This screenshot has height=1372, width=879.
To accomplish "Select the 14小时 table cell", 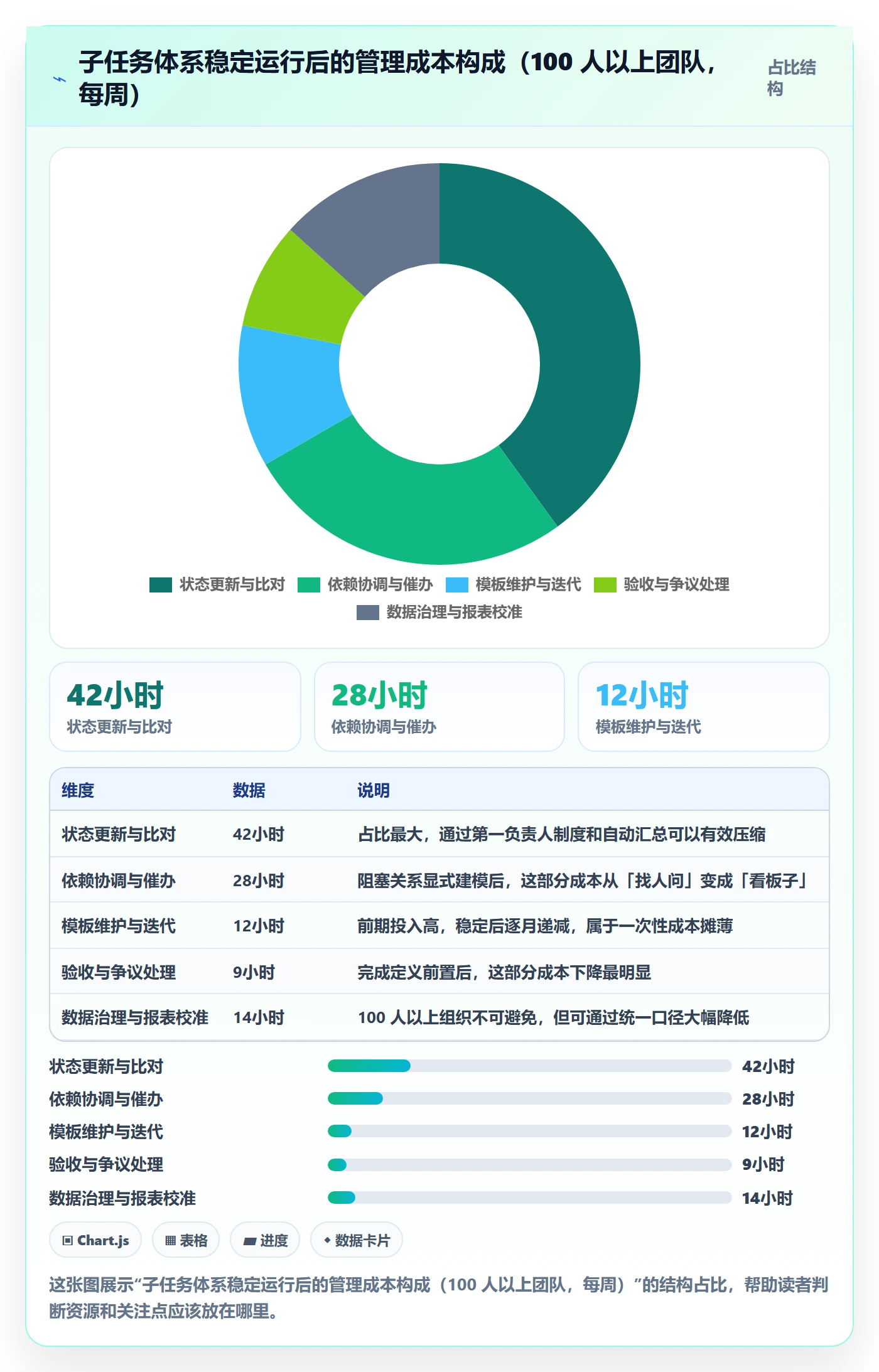I will (259, 1017).
